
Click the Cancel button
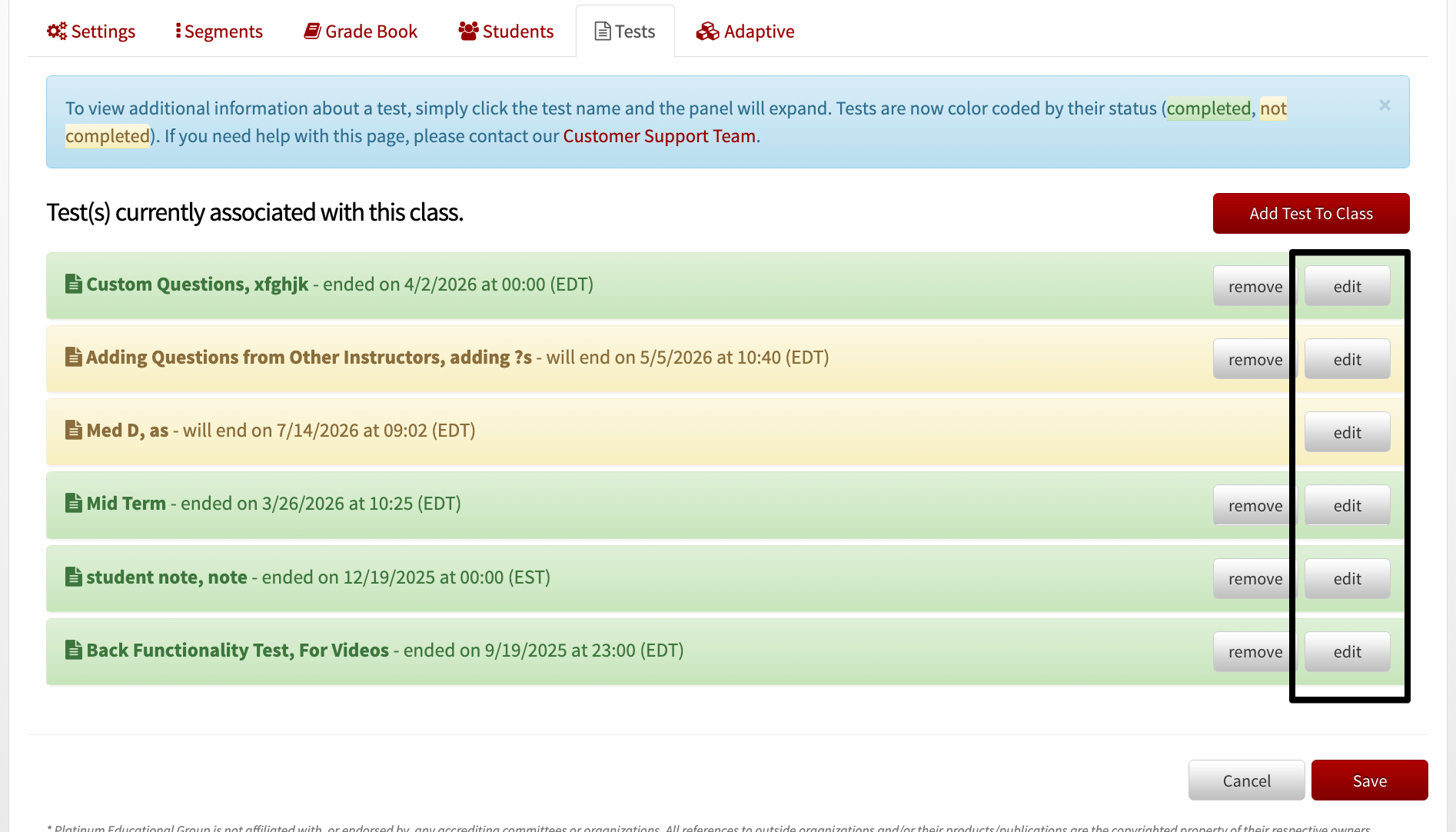coord(1246,780)
